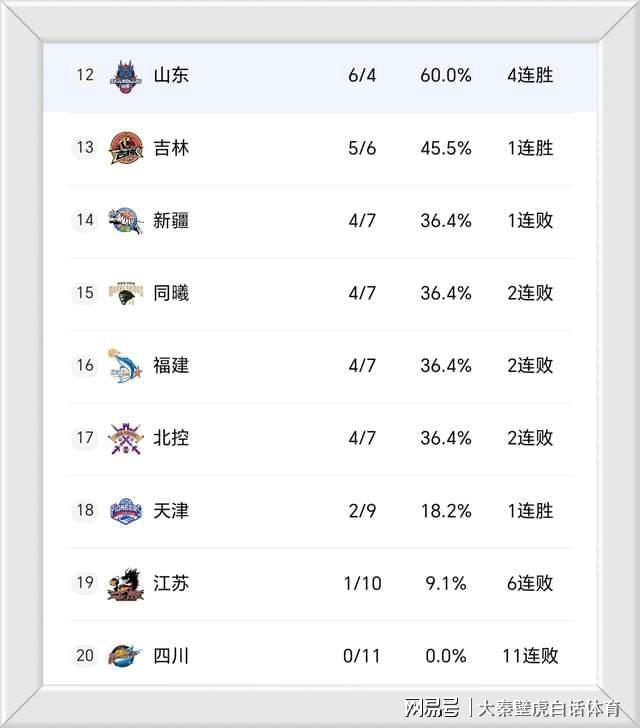640x728 pixels.
Task: Click the Tianjin Pioneers logo
Action: (126, 510)
